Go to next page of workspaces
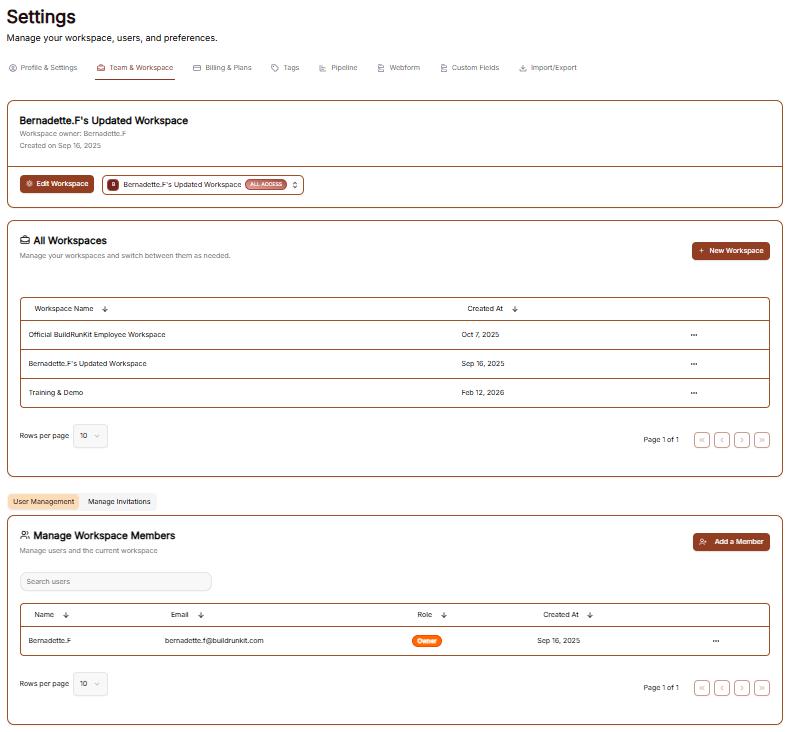The width and height of the screenshot is (792, 732). tap(741, 440)
